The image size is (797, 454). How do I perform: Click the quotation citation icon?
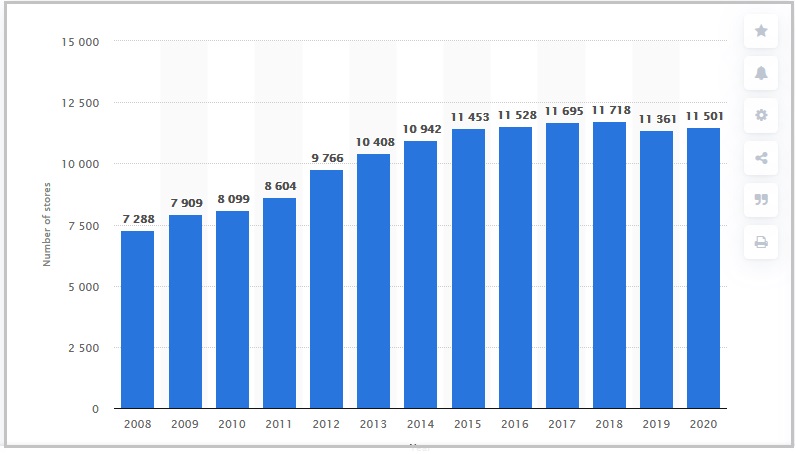760,200
